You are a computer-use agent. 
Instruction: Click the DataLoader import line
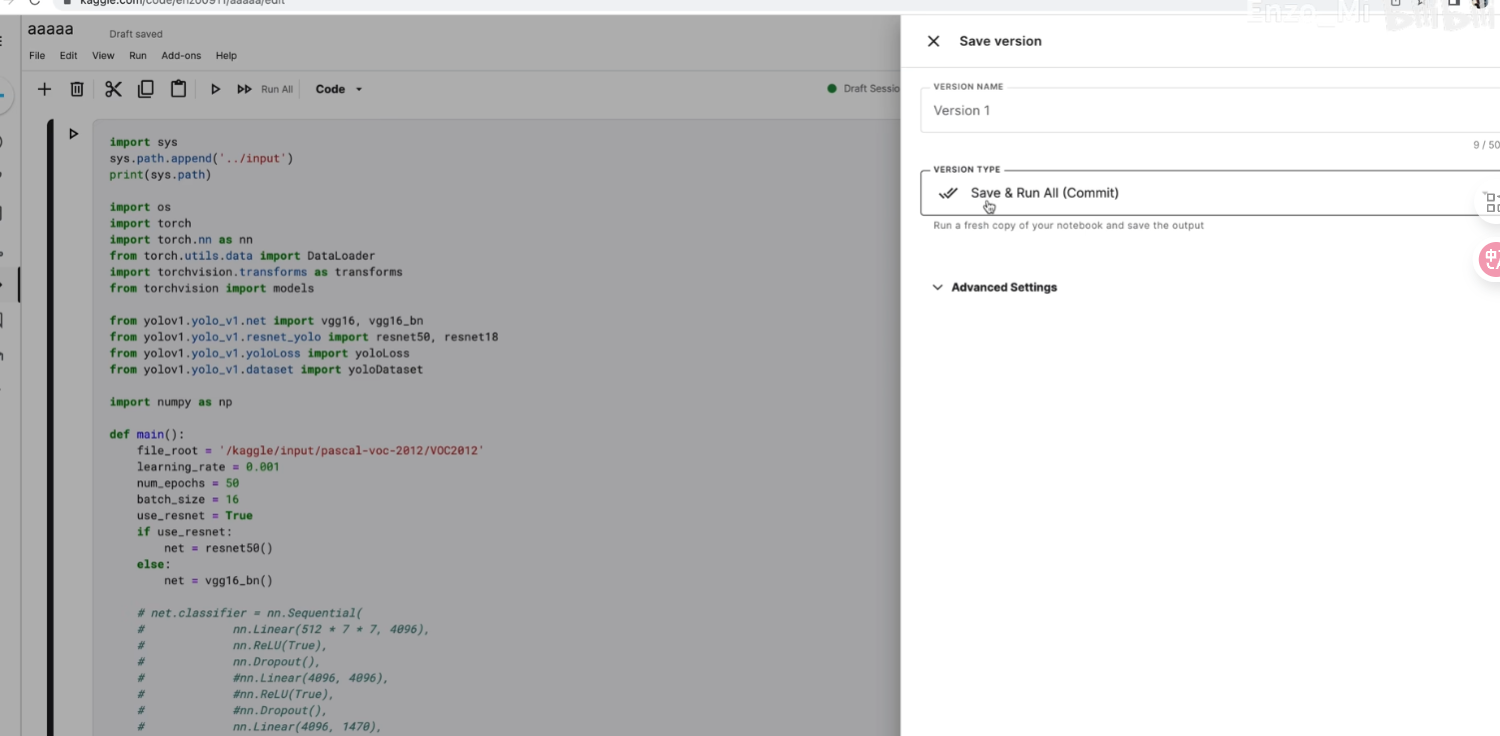coord(242,256)
